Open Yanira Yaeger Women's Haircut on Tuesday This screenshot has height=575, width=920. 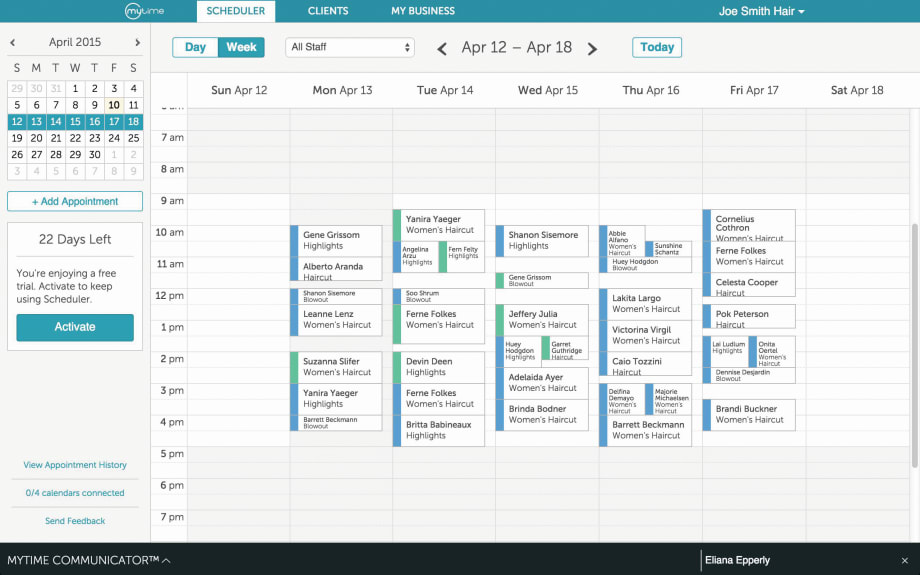pos(439,225)
